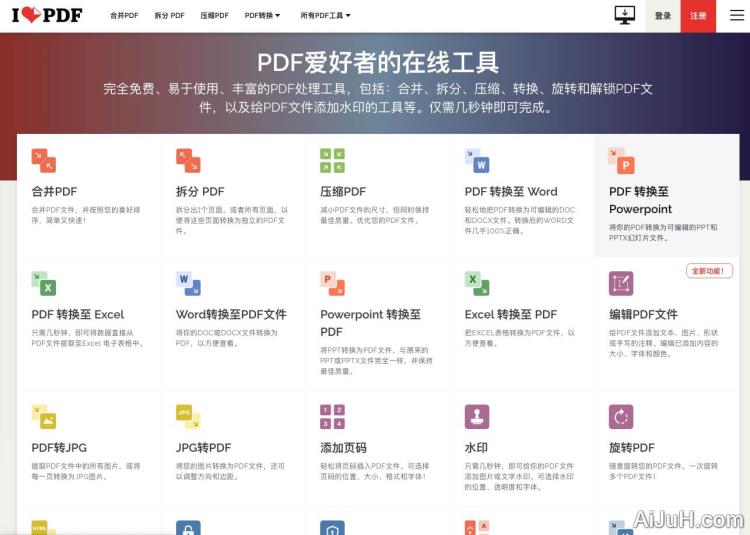Click the 压缩PDF compress icon
This screenshot has width=750, height=535.
pos(332,161)
